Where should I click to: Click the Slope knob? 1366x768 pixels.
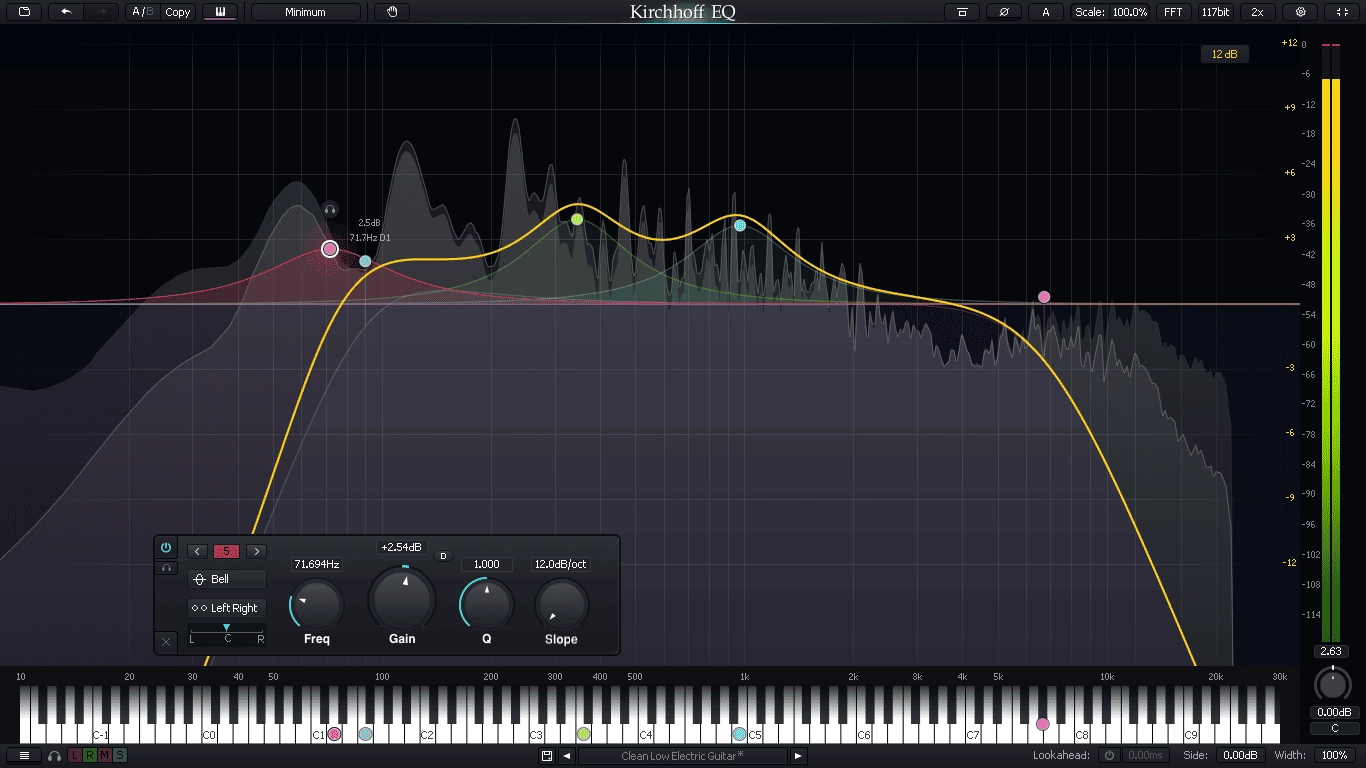(561, 604)
